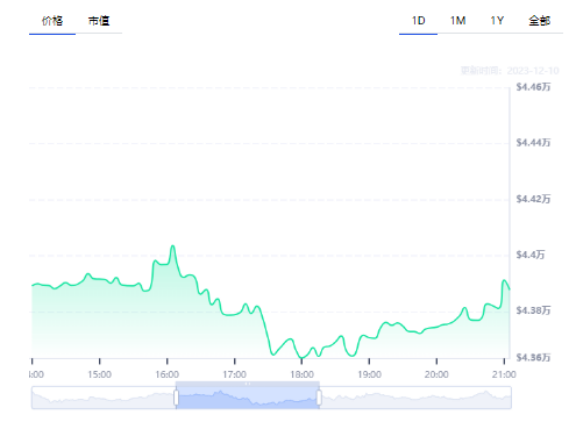Click the $4.4万 price axis label
Viewport: 569px width, 423px height.
coord(530,255)
